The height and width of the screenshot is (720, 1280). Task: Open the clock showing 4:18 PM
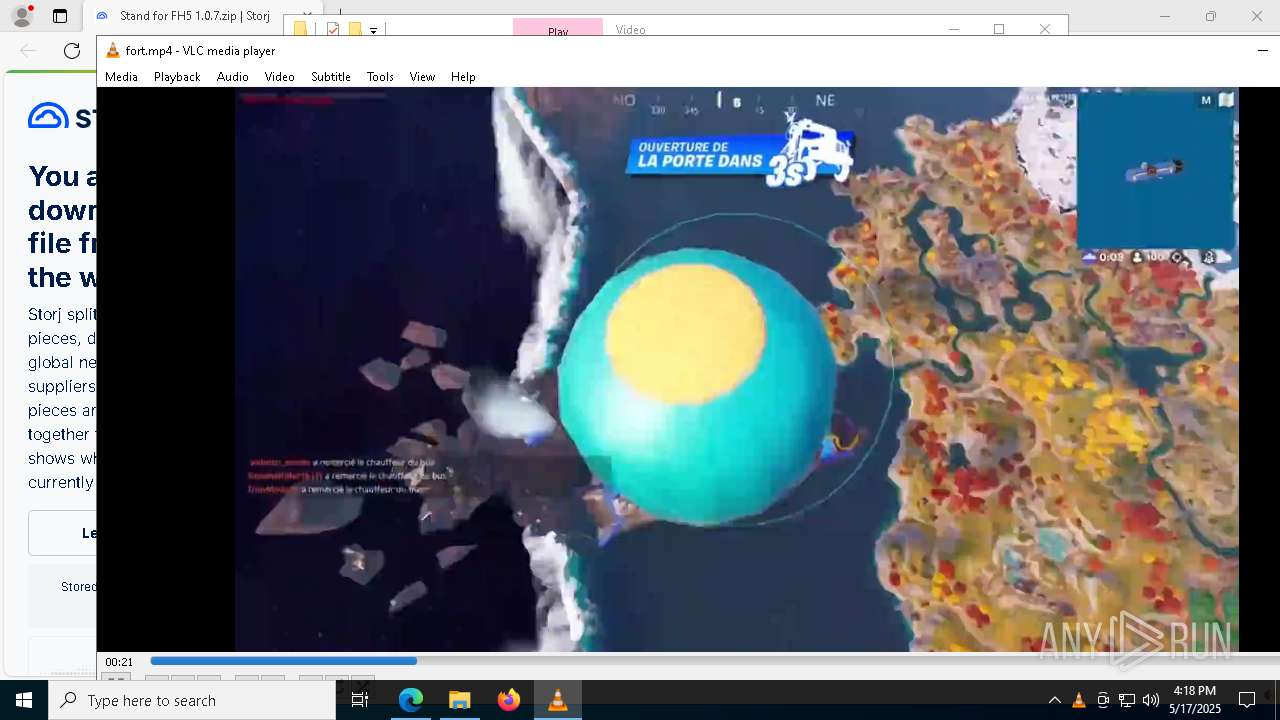1195,700
